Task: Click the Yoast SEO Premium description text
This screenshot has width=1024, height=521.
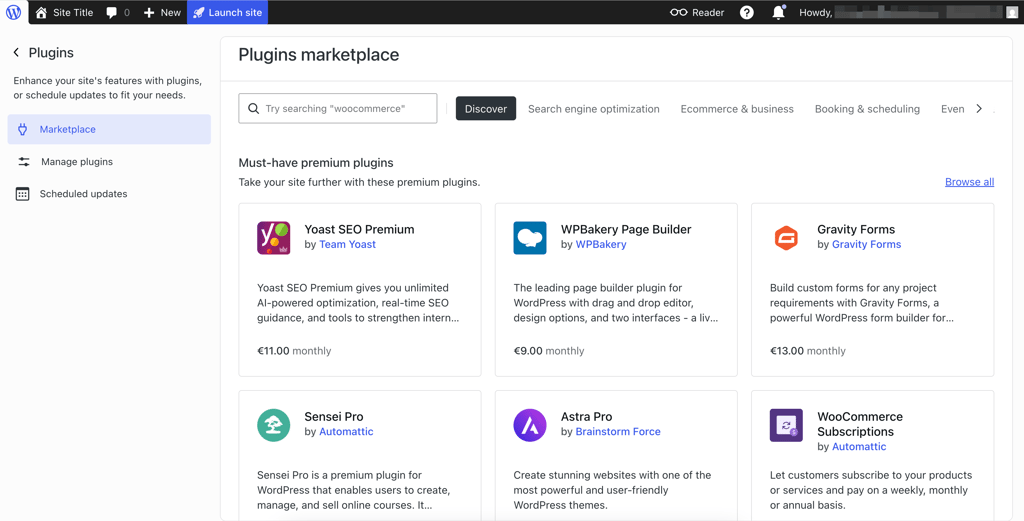Action: click(x=359, y=303)
